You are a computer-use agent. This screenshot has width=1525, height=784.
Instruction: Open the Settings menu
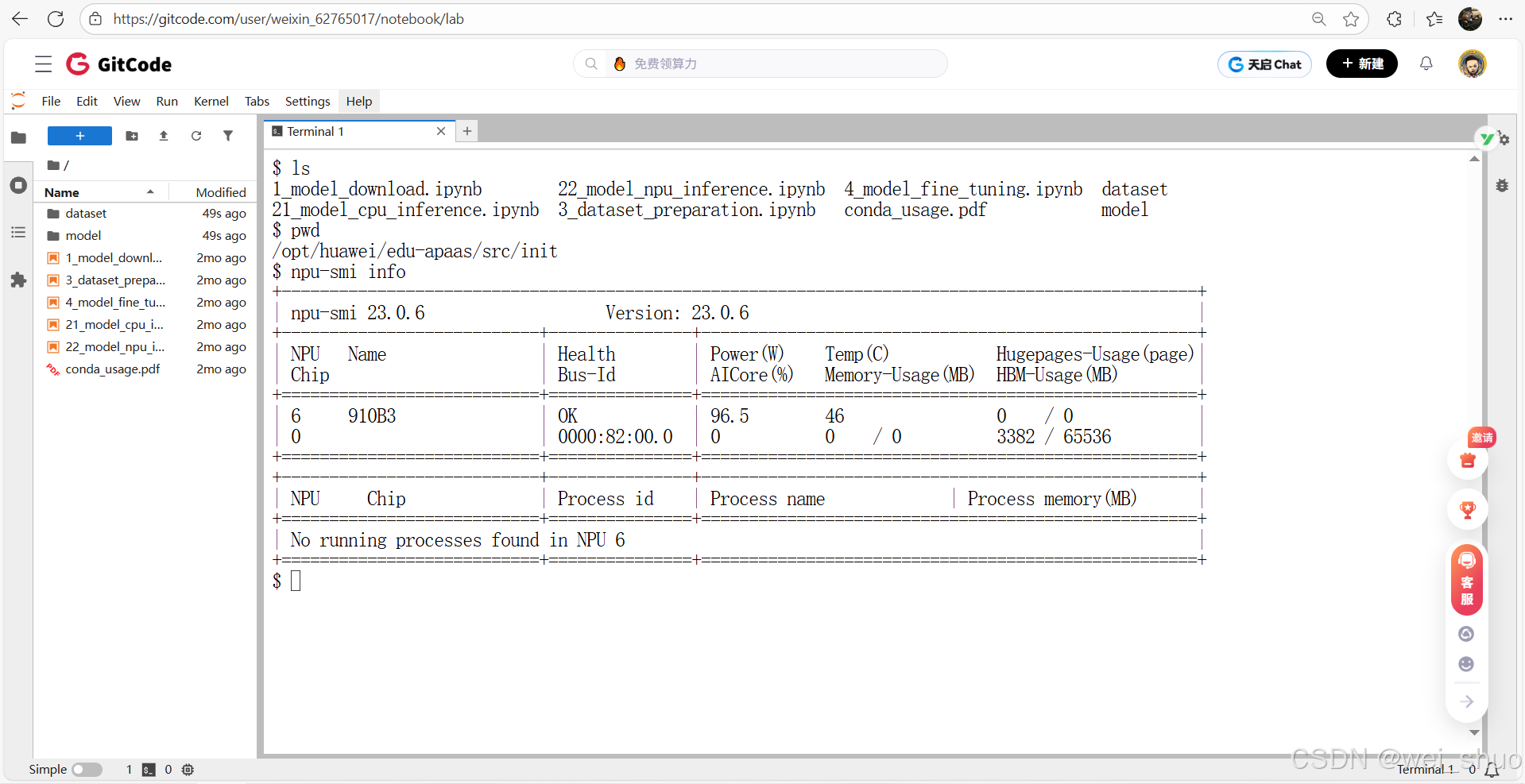pos(308,101)
